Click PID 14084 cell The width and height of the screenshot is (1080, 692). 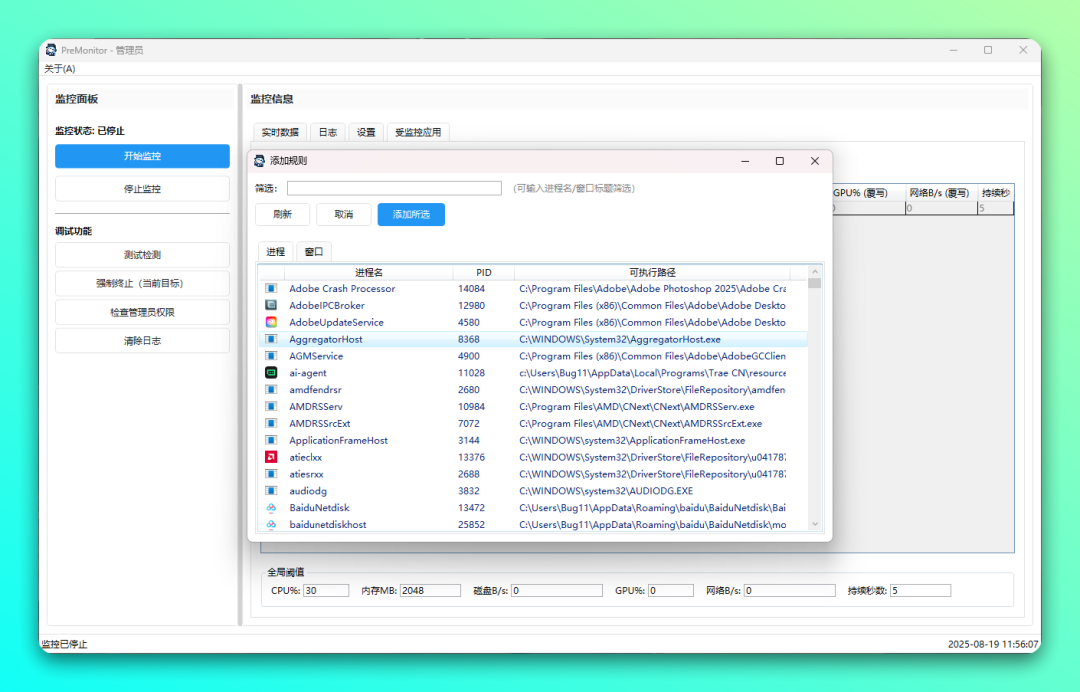472,289
